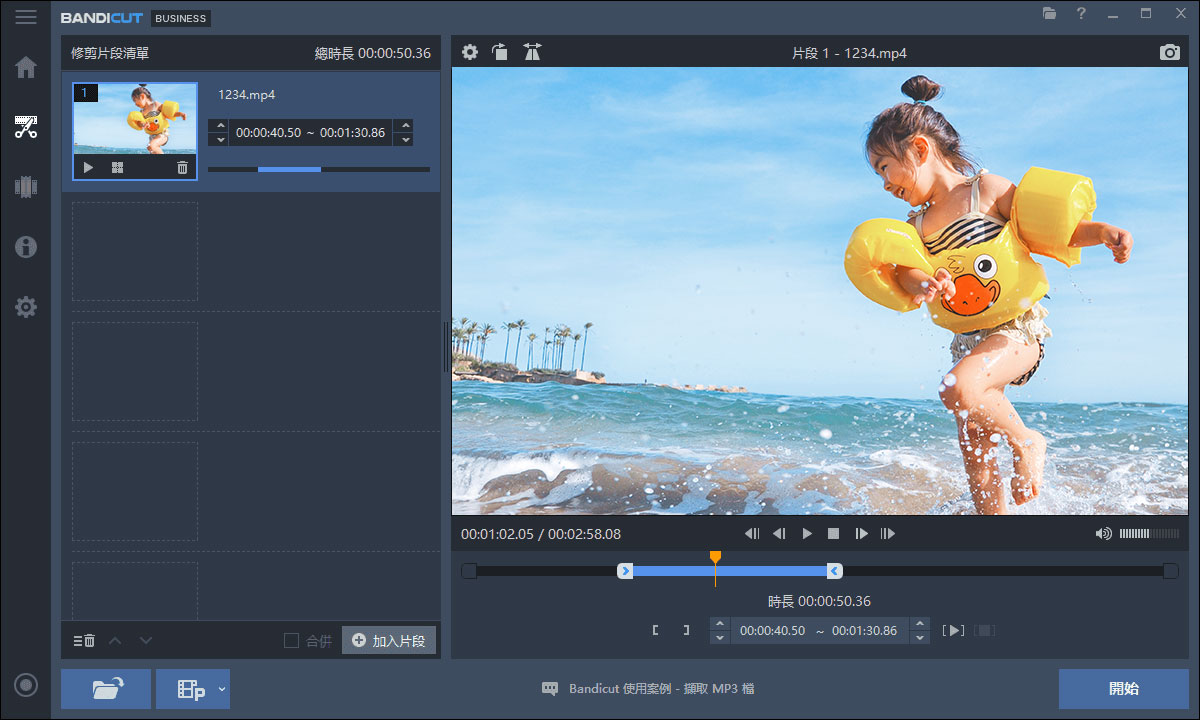Image resolution: width=1200 pixels, height=720 pixels.
Task: Click the panel splitter collapse handle
Action: click(446, 347)
